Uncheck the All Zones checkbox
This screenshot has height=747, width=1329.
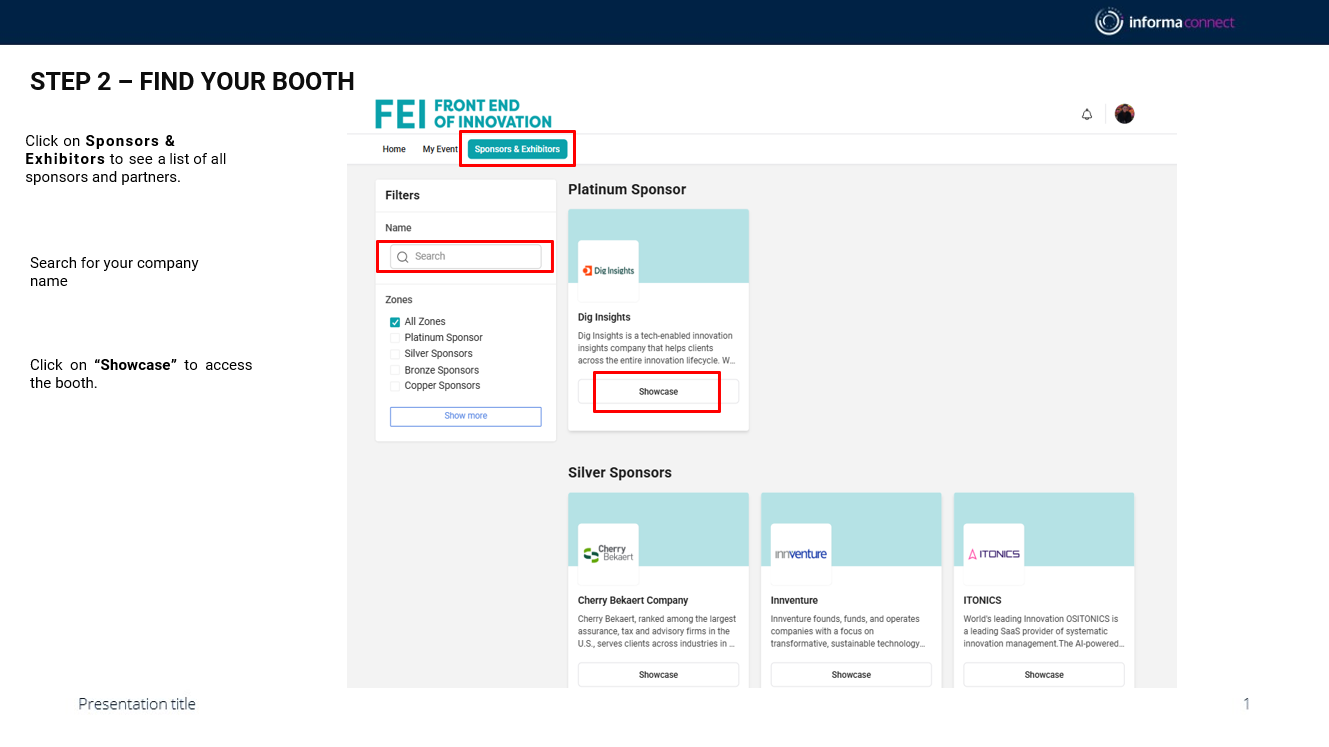click(395, 322)
